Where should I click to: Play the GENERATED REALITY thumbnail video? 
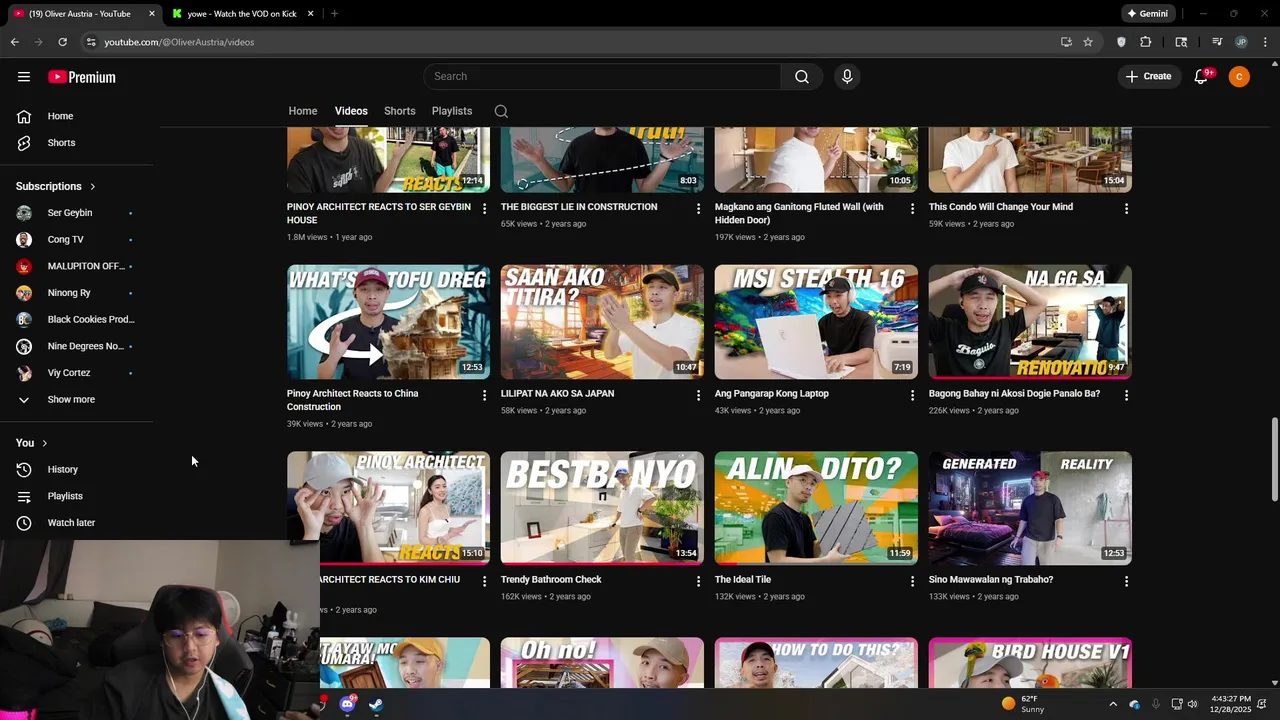click(x=1030, y=508)
